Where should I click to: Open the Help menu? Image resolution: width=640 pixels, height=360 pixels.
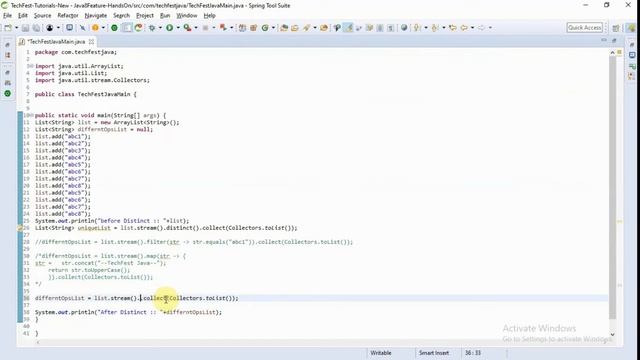pyautogui.click(x=209, y=16)
